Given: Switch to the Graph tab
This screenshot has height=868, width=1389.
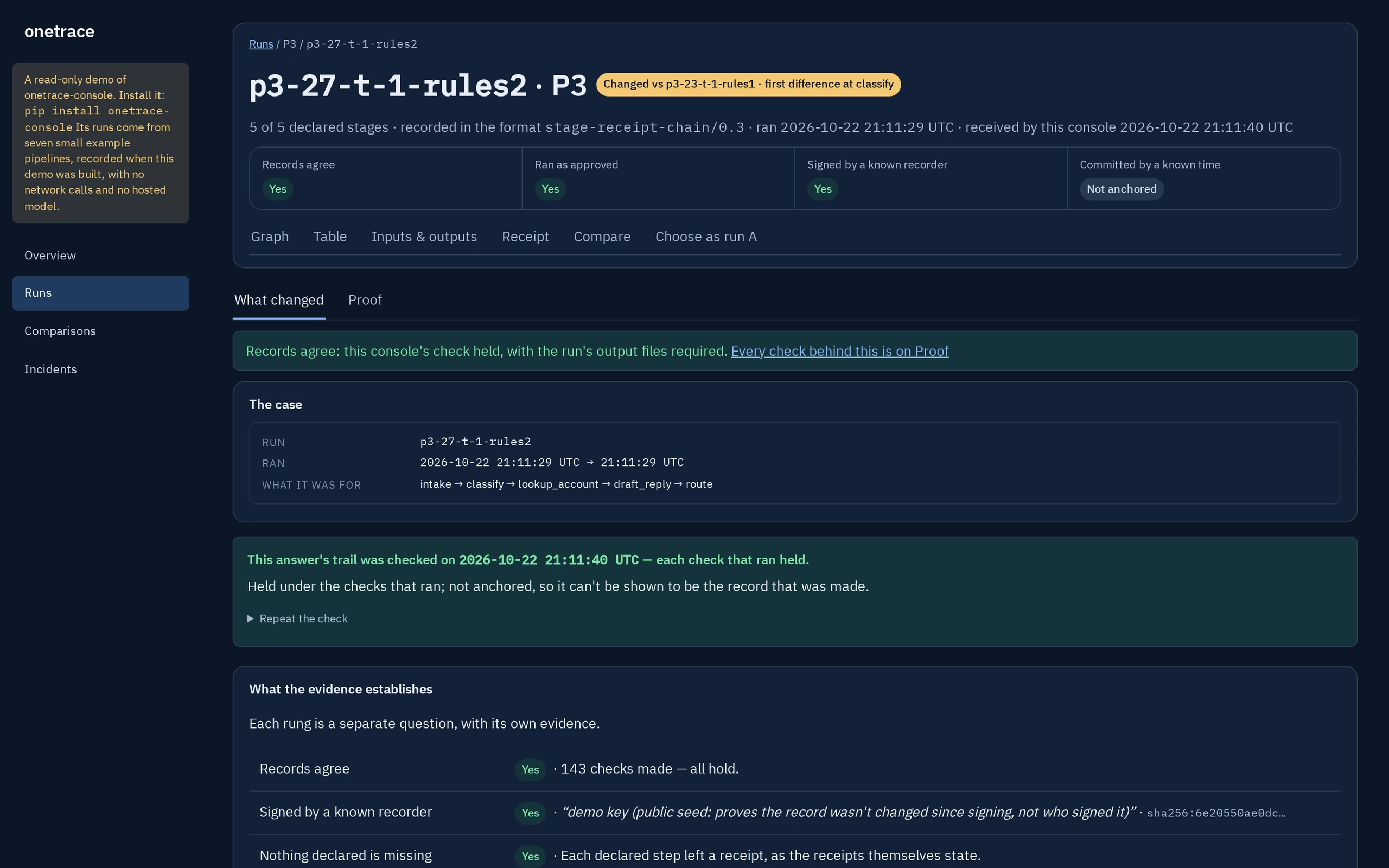Looking at the screenshot, I should coord(270,237).
